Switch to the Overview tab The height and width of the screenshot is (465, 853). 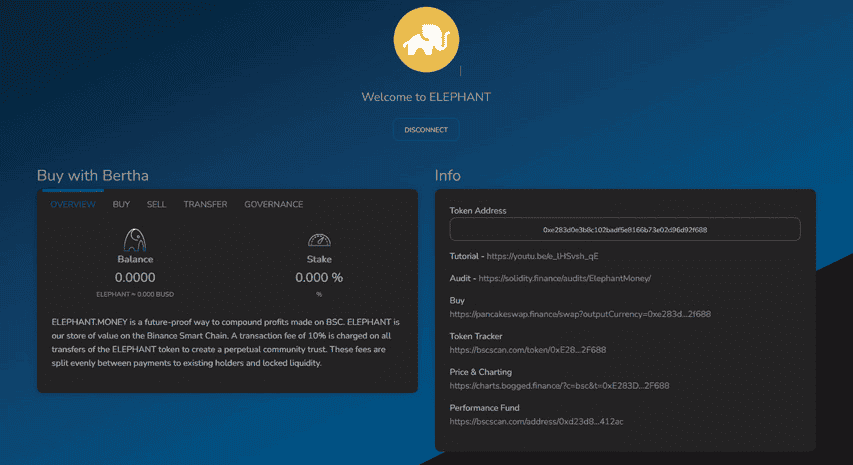pos(73,204)
